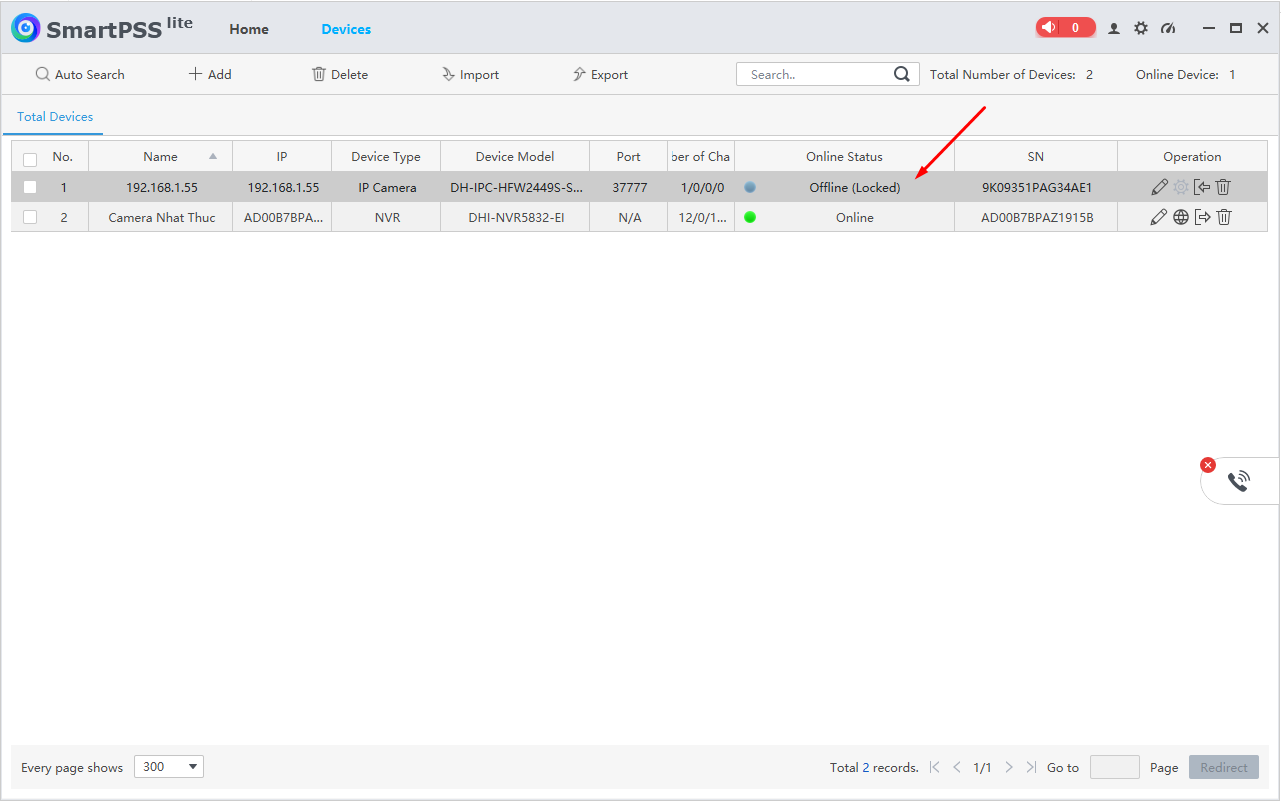Switch to the Devices tab
The image size is (1281, 803).
(x=346, y=29)
